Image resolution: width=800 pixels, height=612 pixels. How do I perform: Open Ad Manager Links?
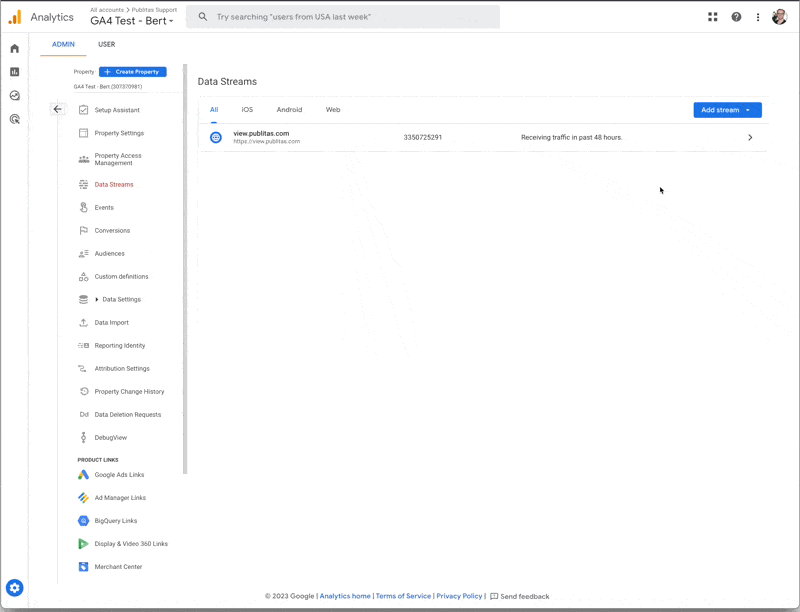(120, 498)
